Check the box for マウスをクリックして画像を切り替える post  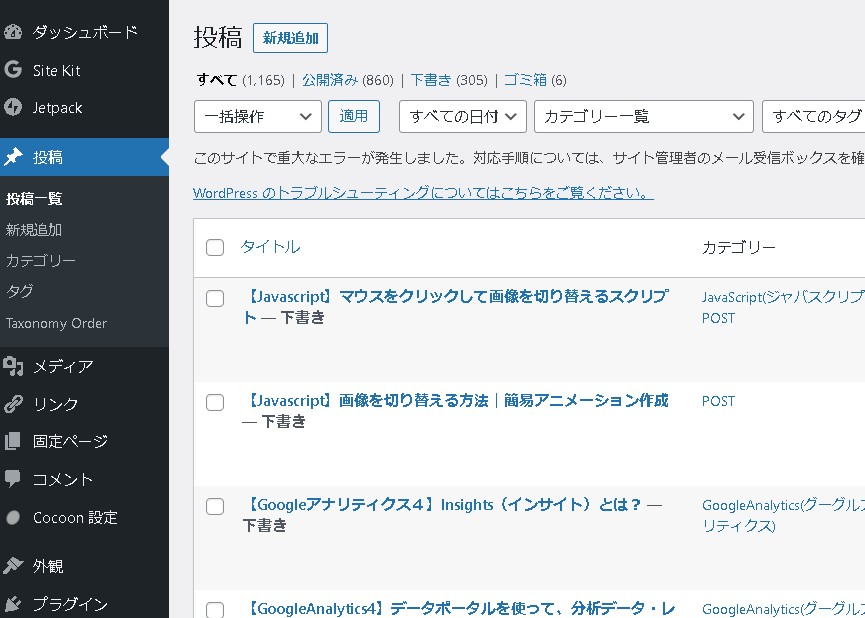tap(215, 298)
